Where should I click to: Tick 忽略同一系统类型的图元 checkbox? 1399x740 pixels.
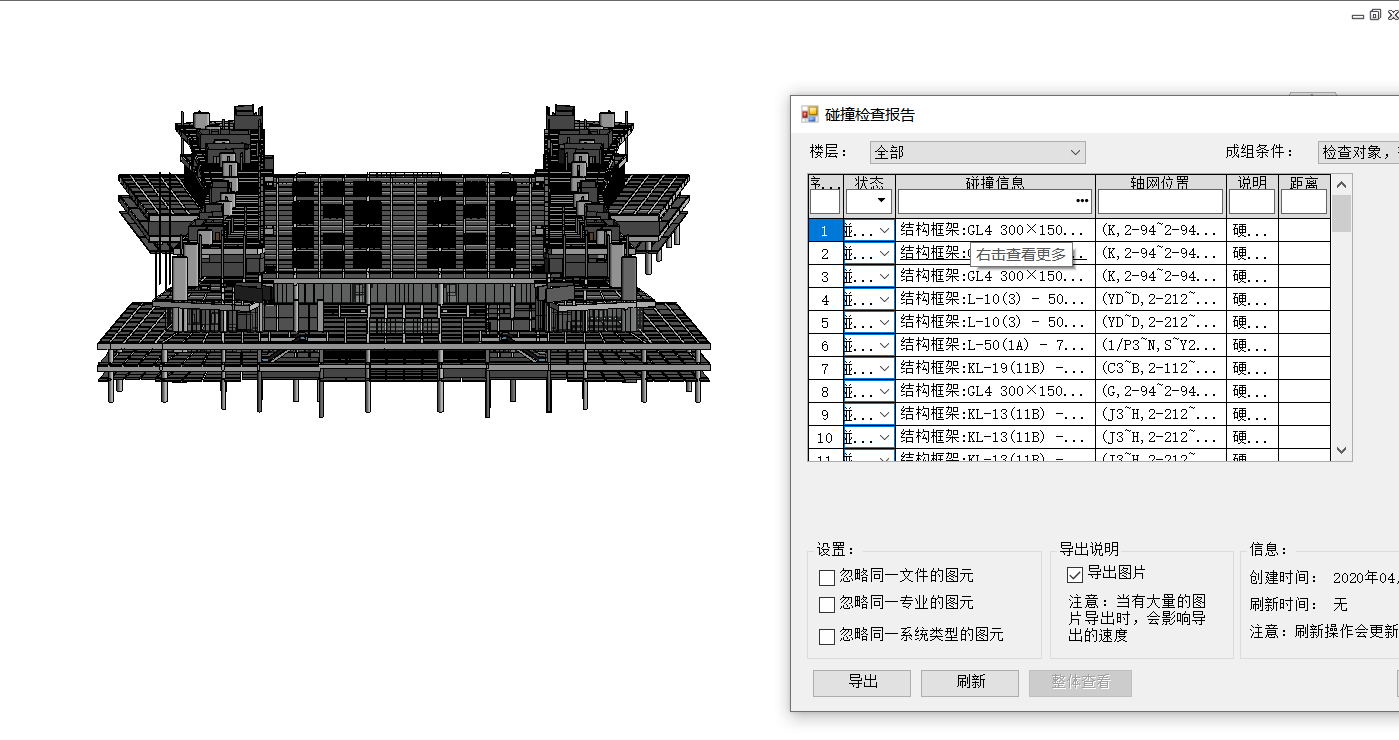pyautogui.click(x=826, y=636)
